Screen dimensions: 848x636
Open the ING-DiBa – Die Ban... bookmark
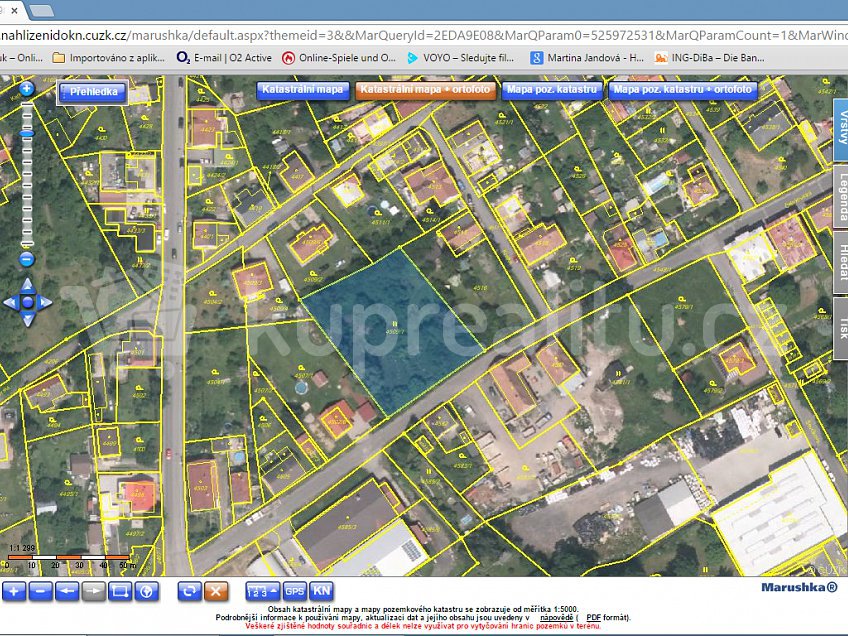709,57
